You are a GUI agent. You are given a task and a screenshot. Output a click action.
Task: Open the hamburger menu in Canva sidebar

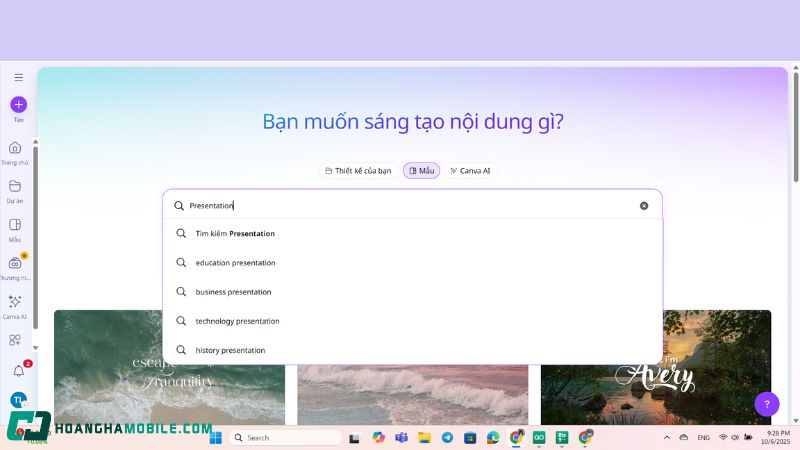(x=18, y=78)
